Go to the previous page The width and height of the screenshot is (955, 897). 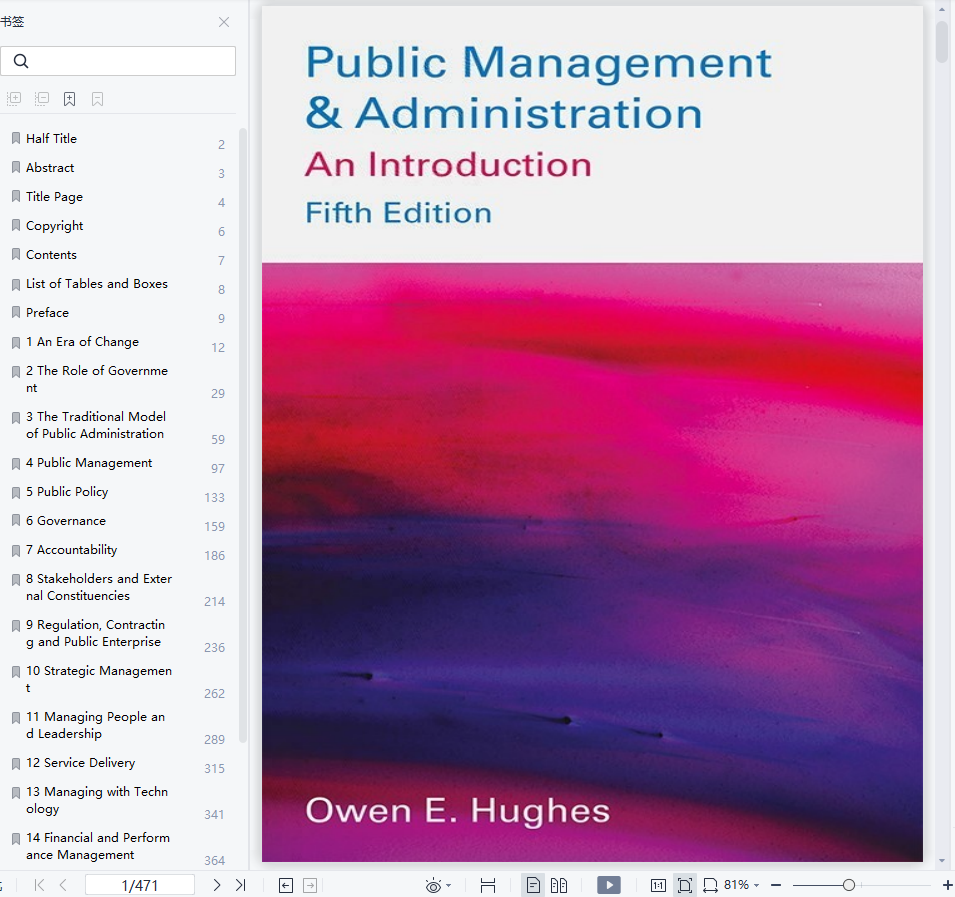point(63,885)
